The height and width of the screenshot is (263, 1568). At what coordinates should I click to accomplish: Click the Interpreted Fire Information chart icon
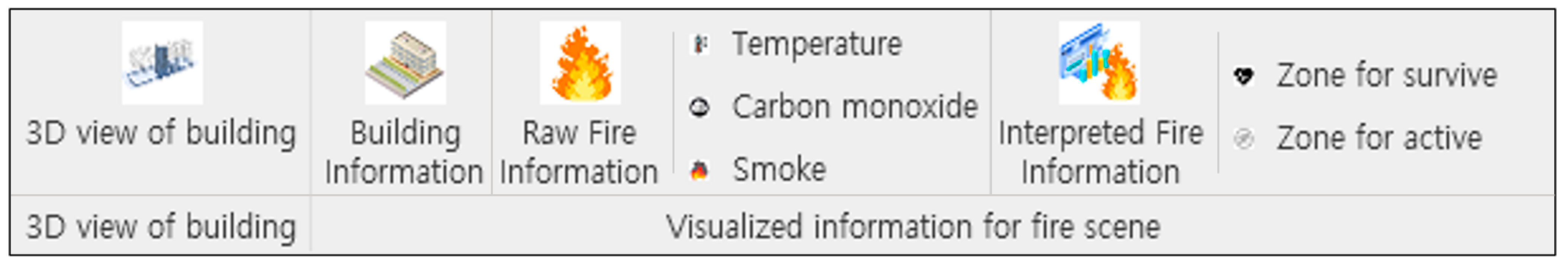tap(1099, 63)
